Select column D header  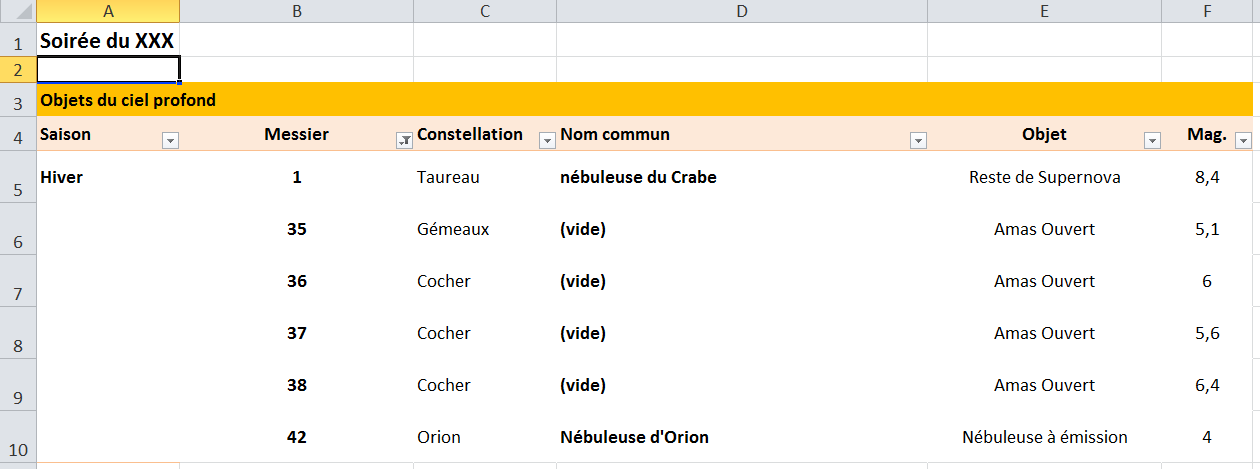coord(741,11)
